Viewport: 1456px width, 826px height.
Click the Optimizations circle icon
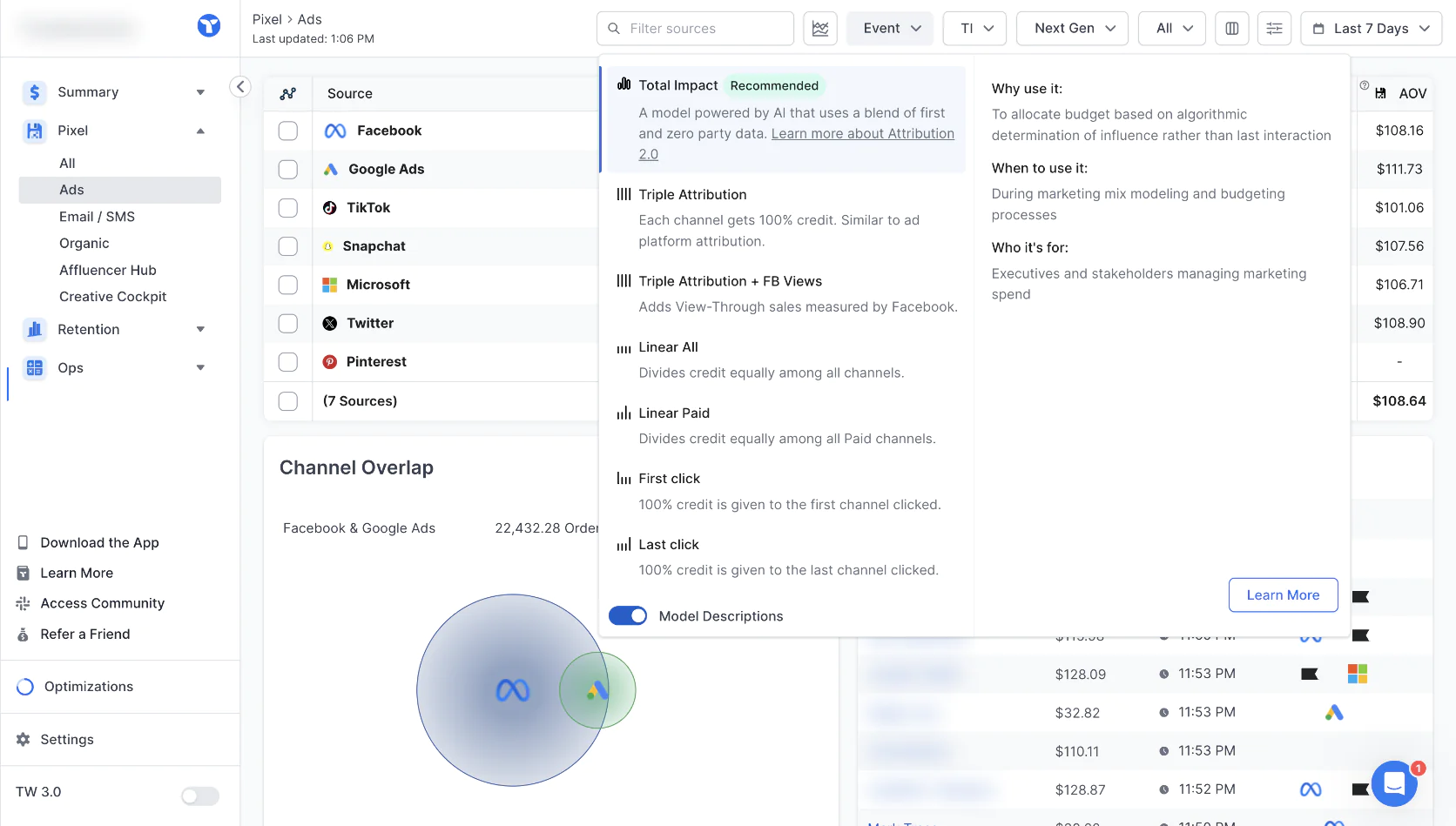pos(25,687)
